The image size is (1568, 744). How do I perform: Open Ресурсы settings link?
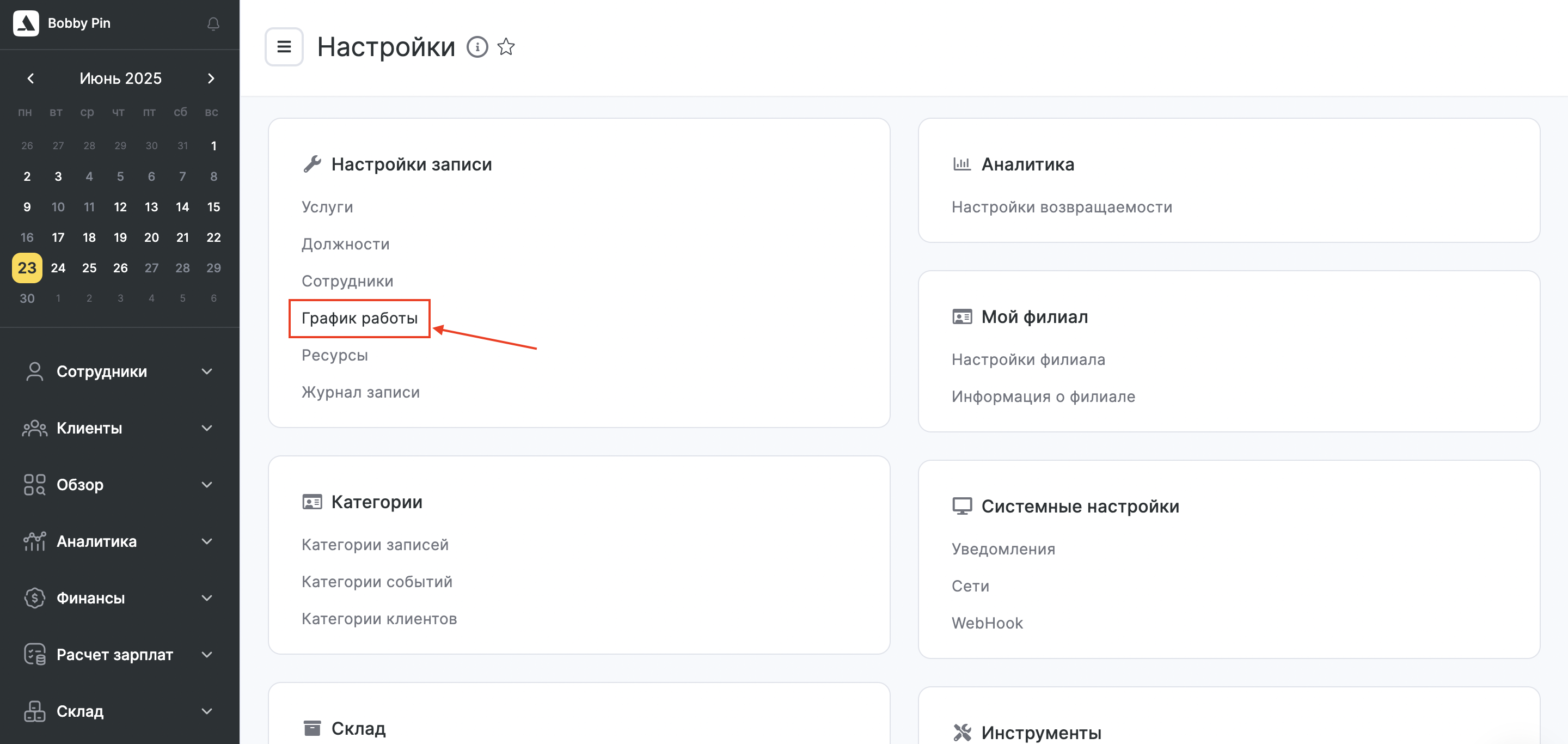334,356
